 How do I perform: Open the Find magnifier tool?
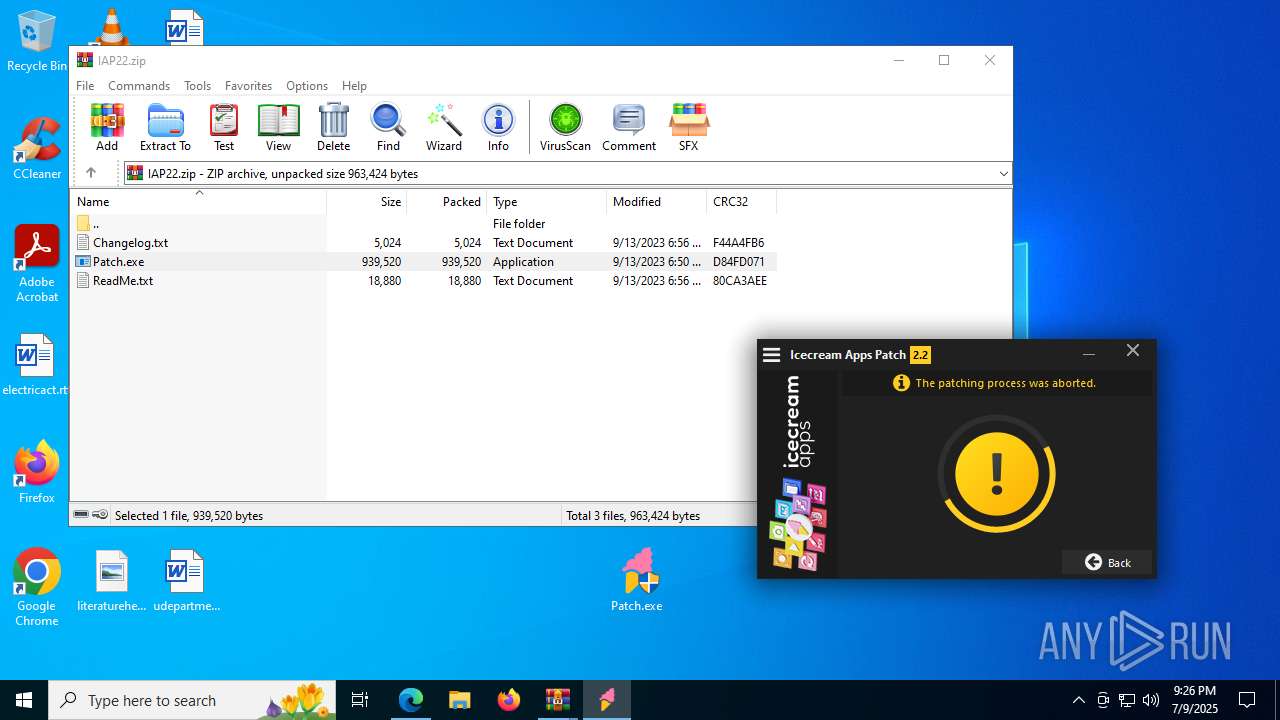coord(388,127)
